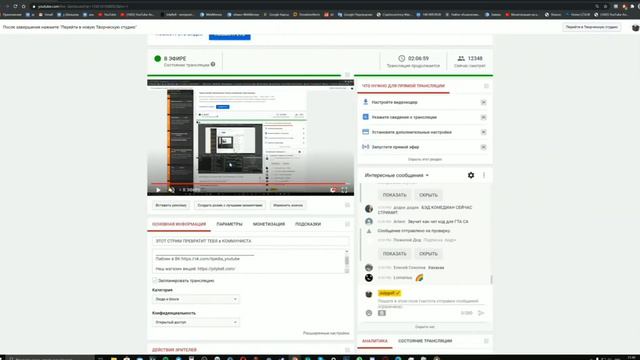The width and height of the screenshot is (640, 360).
Task: Click the Скрыть чат link
Action: click(x=425, y=327)
